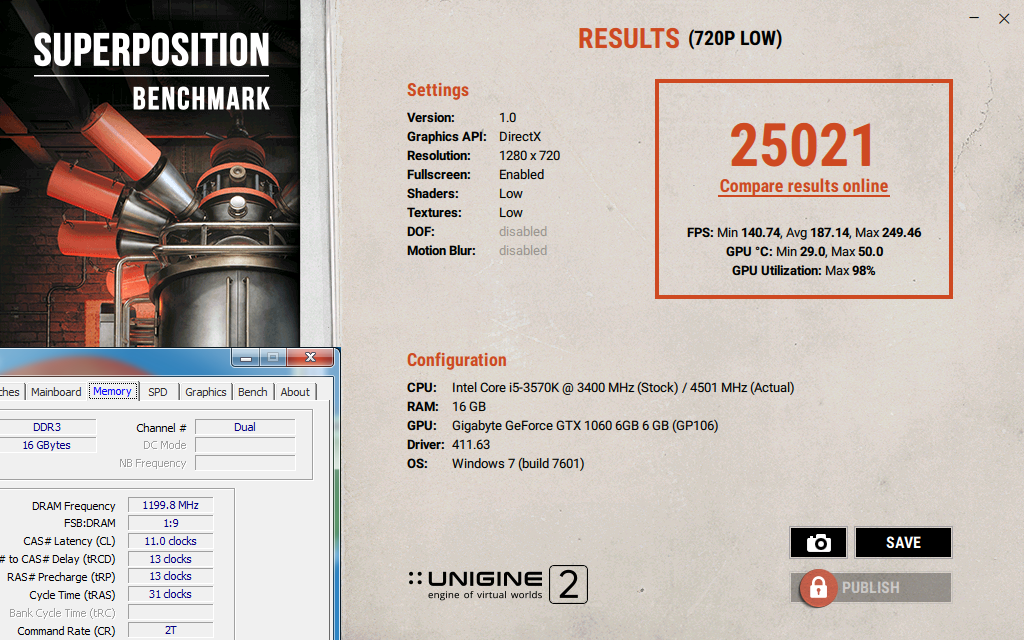Click the Superposition Benchmark title banner

click(152, 72)
